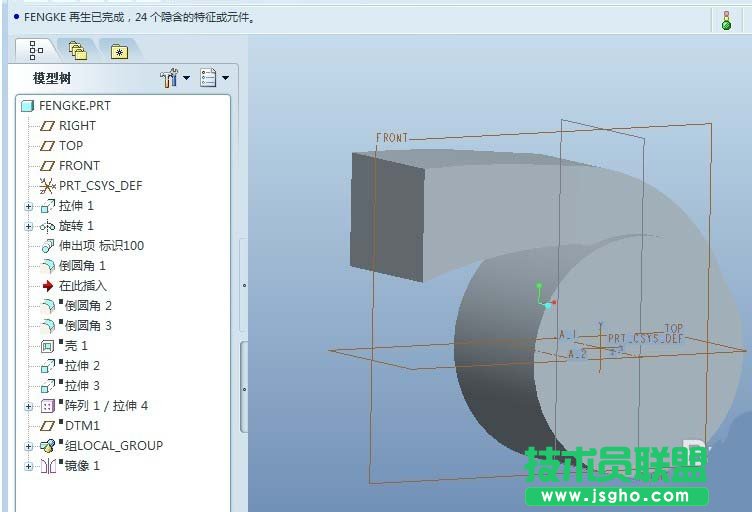Click the 伸出项 protrusion icon
The height and width of the screenshot is (512, 752).
pos(47,246)
